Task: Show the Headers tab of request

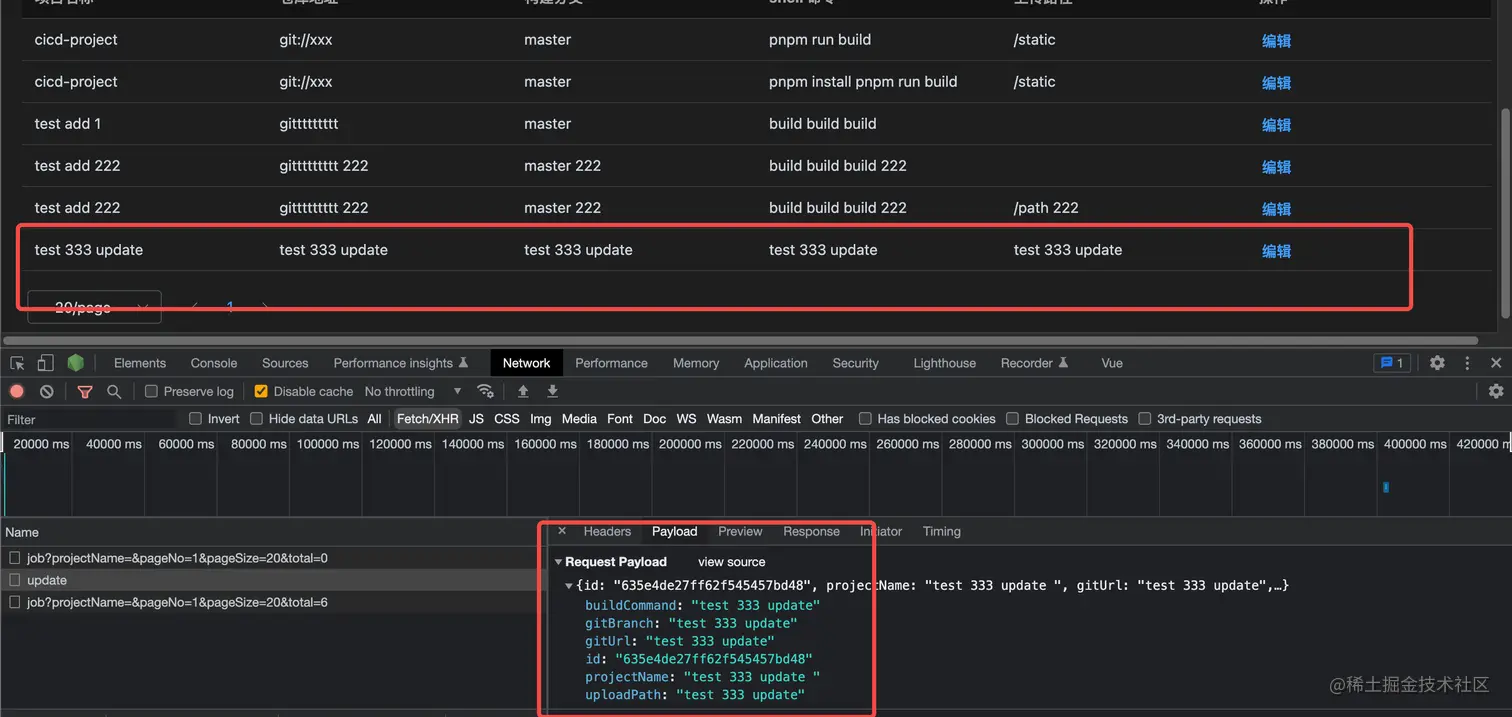Action: pyautogui.click(x=607, y=531)
